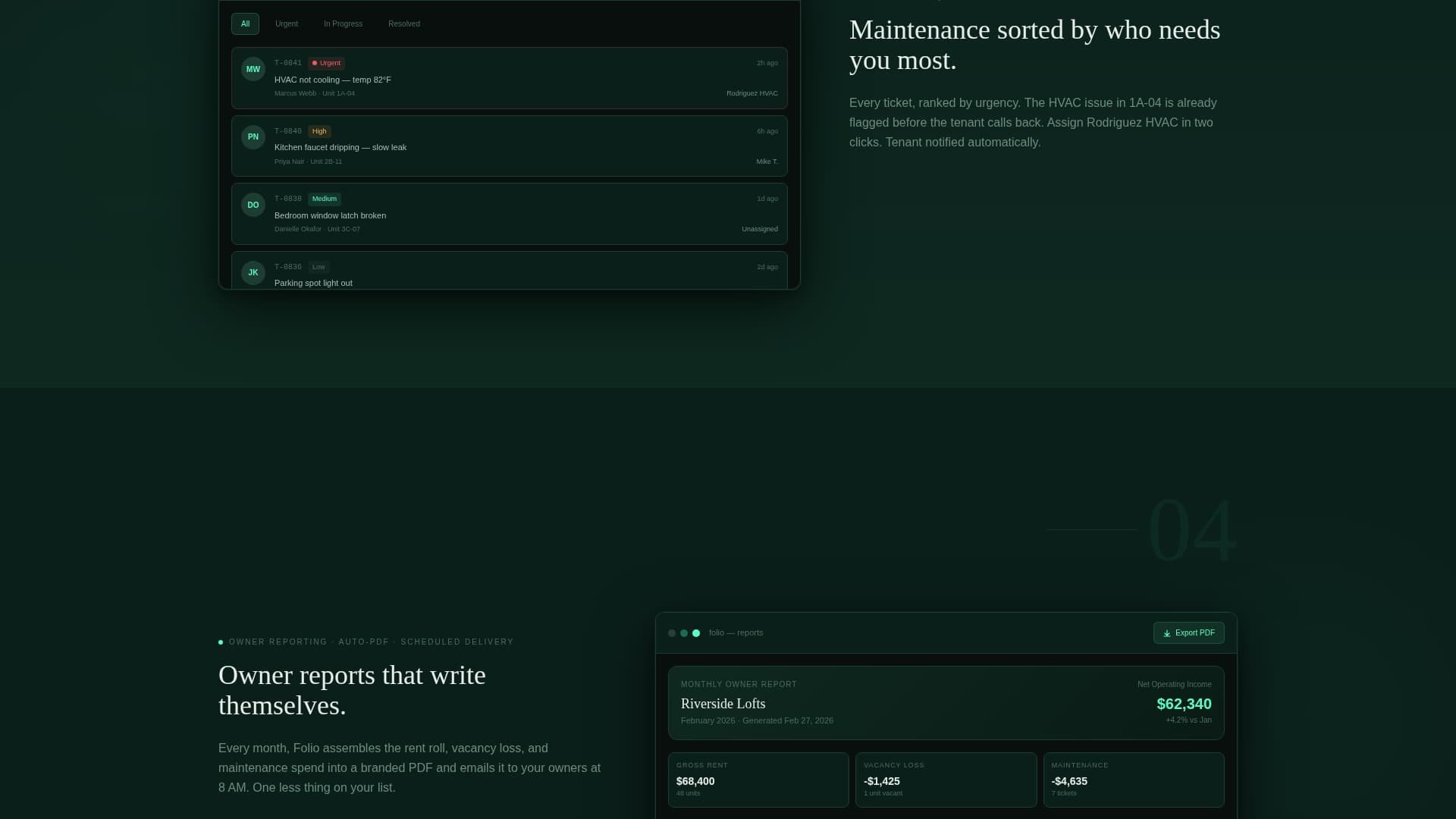
Task: Select the All filter tab
Action: click(x=245, y=24)
